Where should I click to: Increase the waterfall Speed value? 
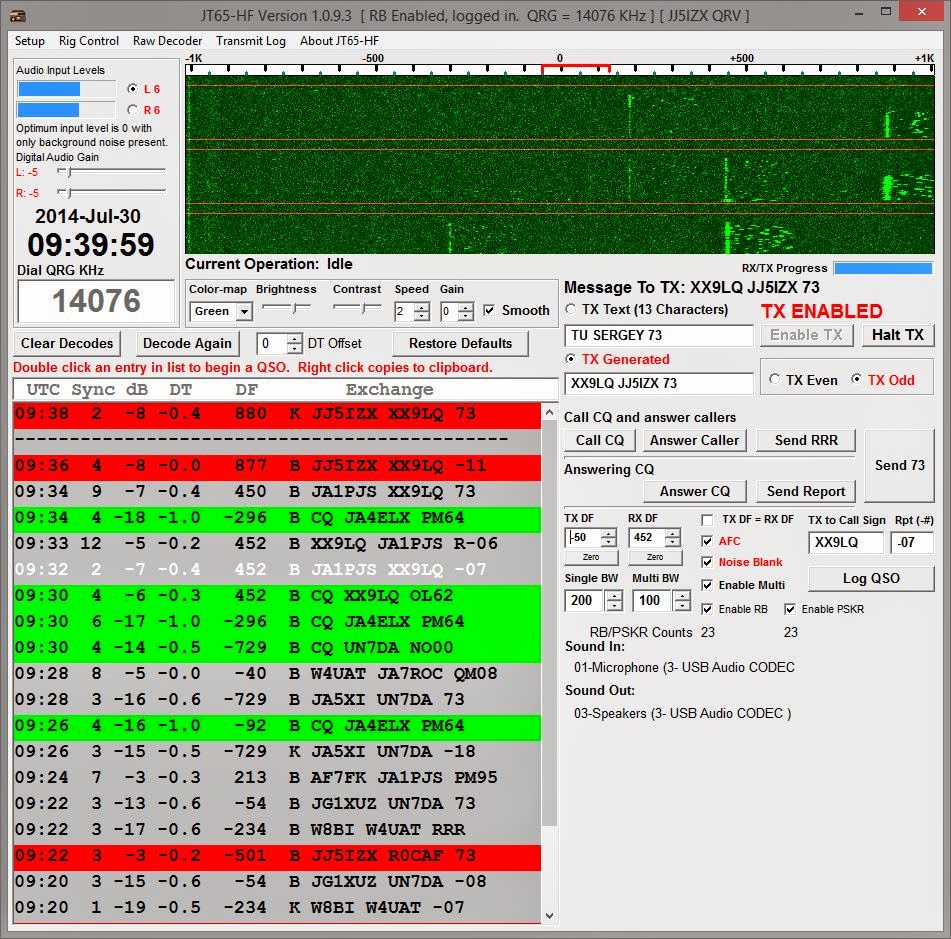422,307
